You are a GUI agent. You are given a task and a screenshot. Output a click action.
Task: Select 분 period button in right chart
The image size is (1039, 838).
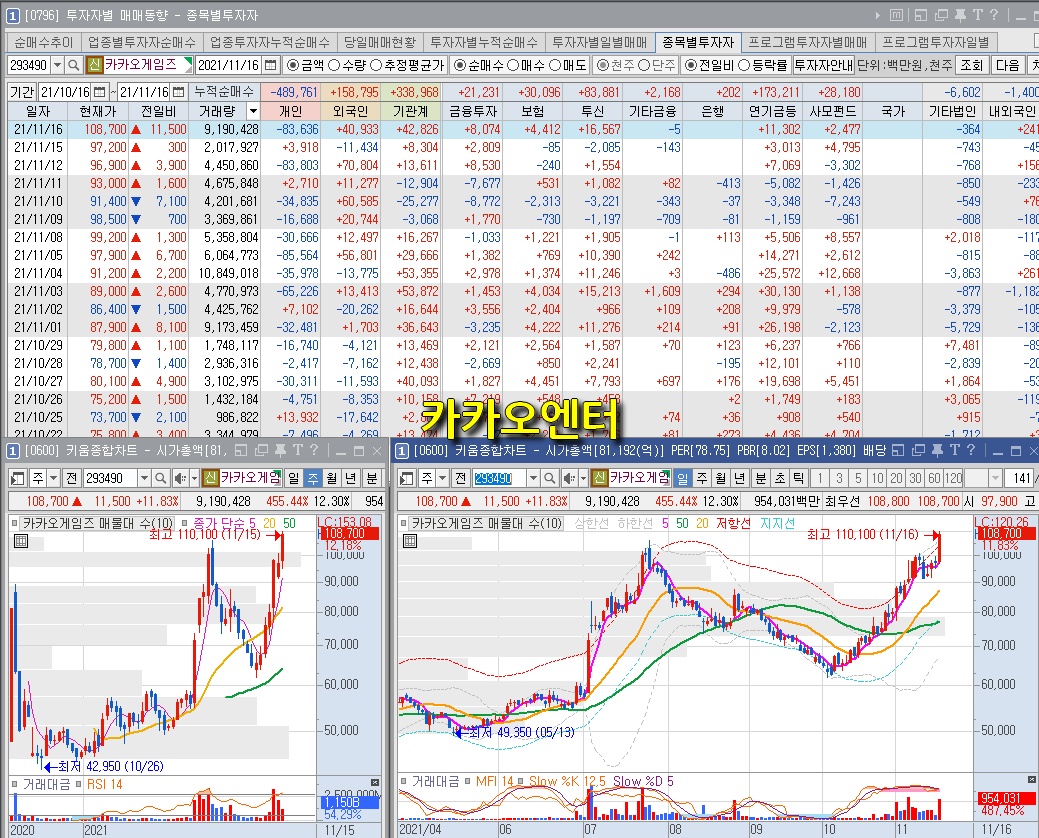pyautogui.click(x=761, y=478)
